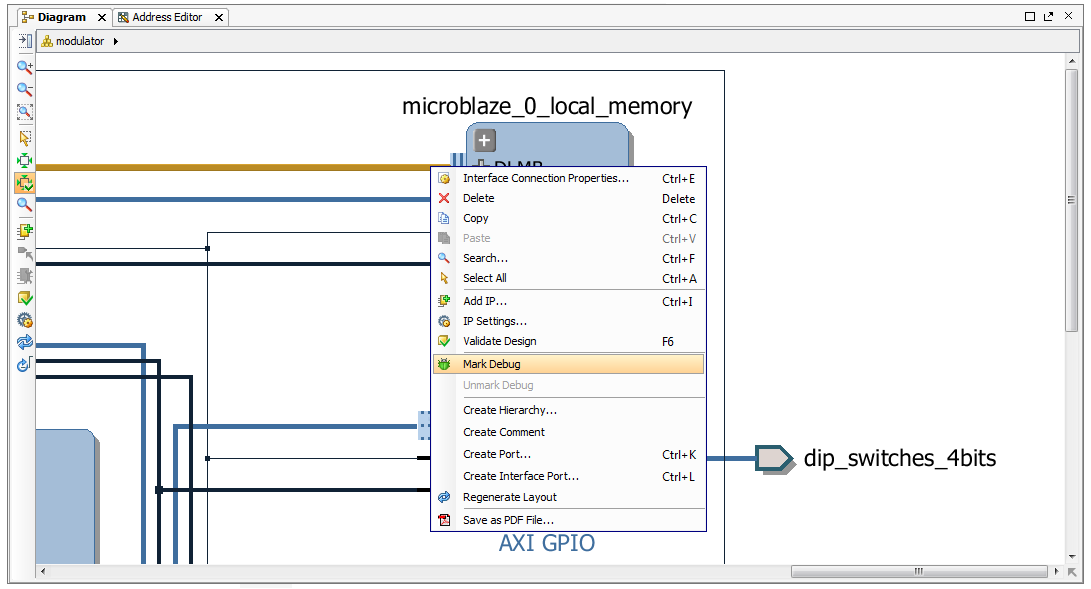Choose Mark Debug in the context menu
The height and width of the screenshot is (589, 1091).
(x=568, y=364)
